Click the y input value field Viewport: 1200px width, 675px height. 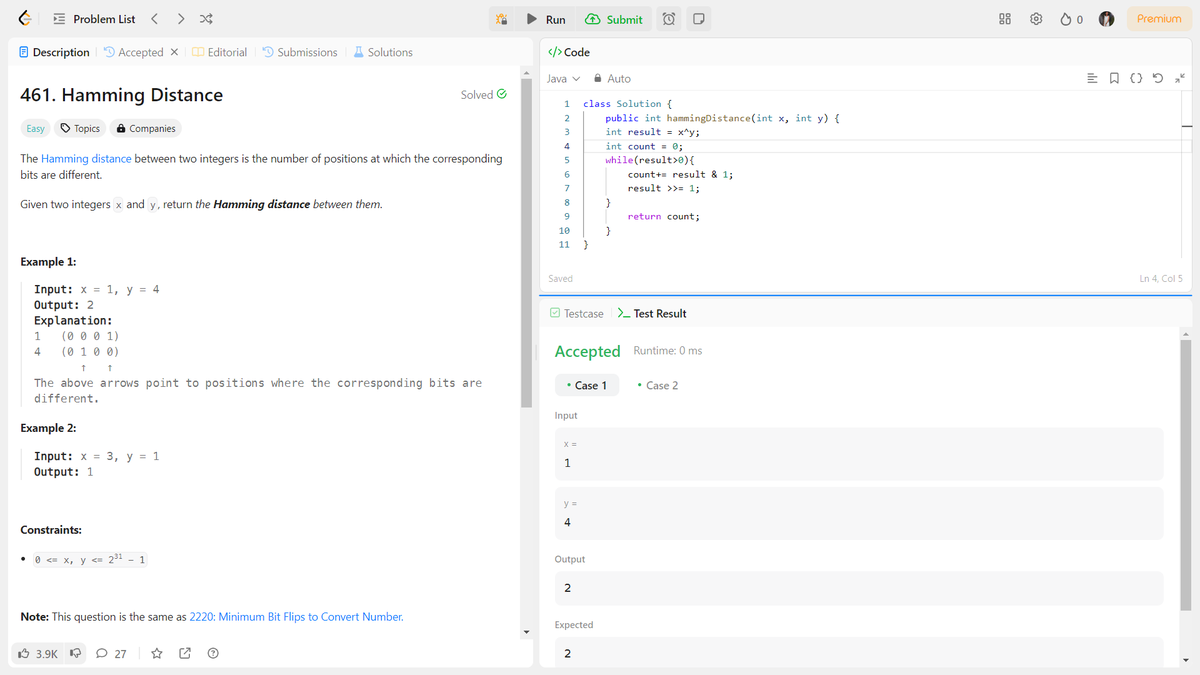[859, 513]
